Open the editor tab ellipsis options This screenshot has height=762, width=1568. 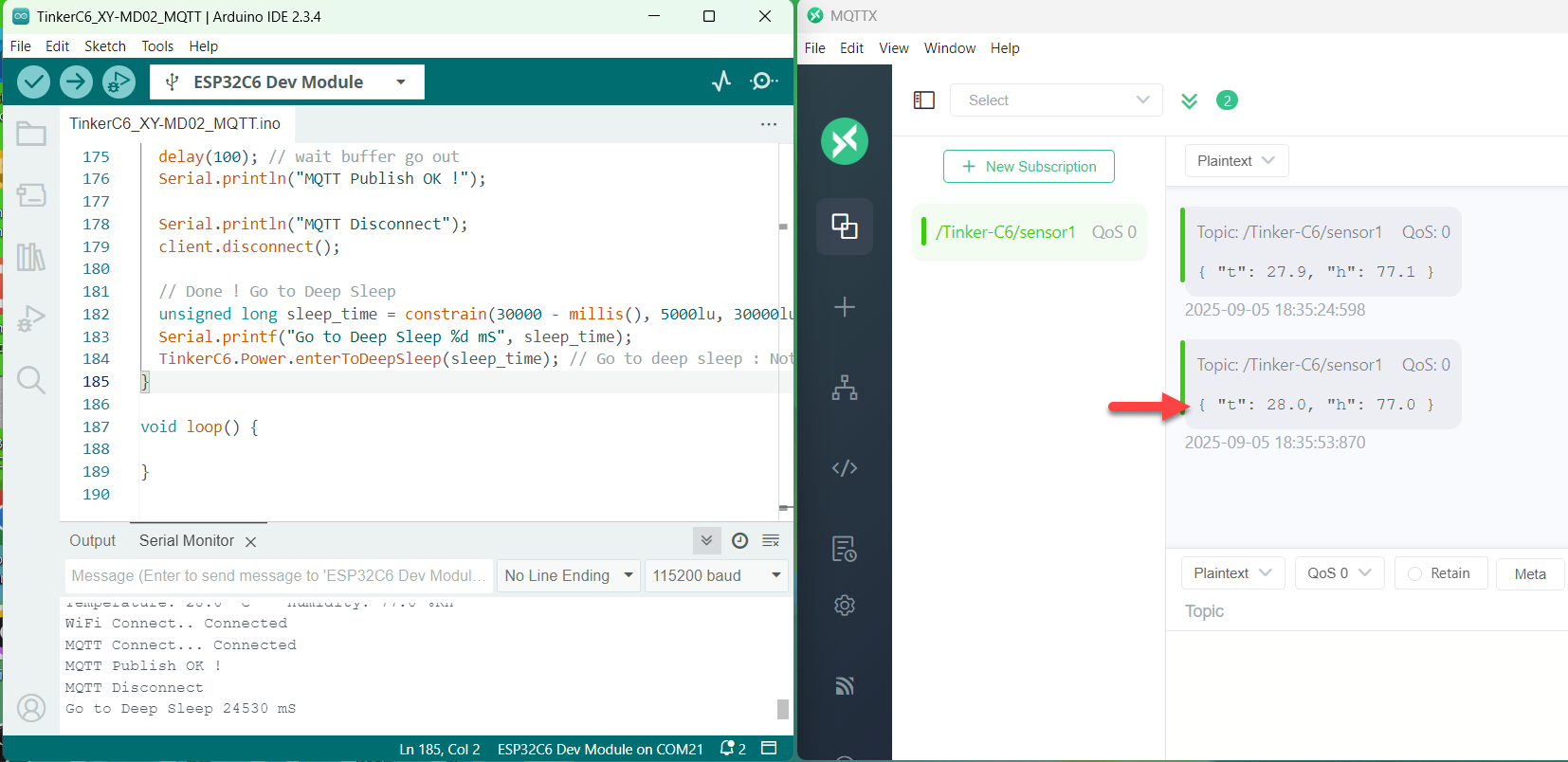click(769, 124)
